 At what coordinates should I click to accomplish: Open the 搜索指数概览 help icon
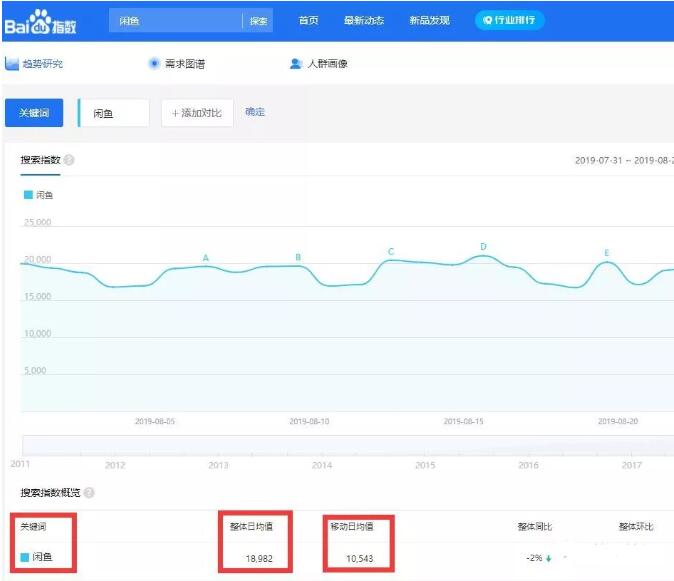pos(89,492)
